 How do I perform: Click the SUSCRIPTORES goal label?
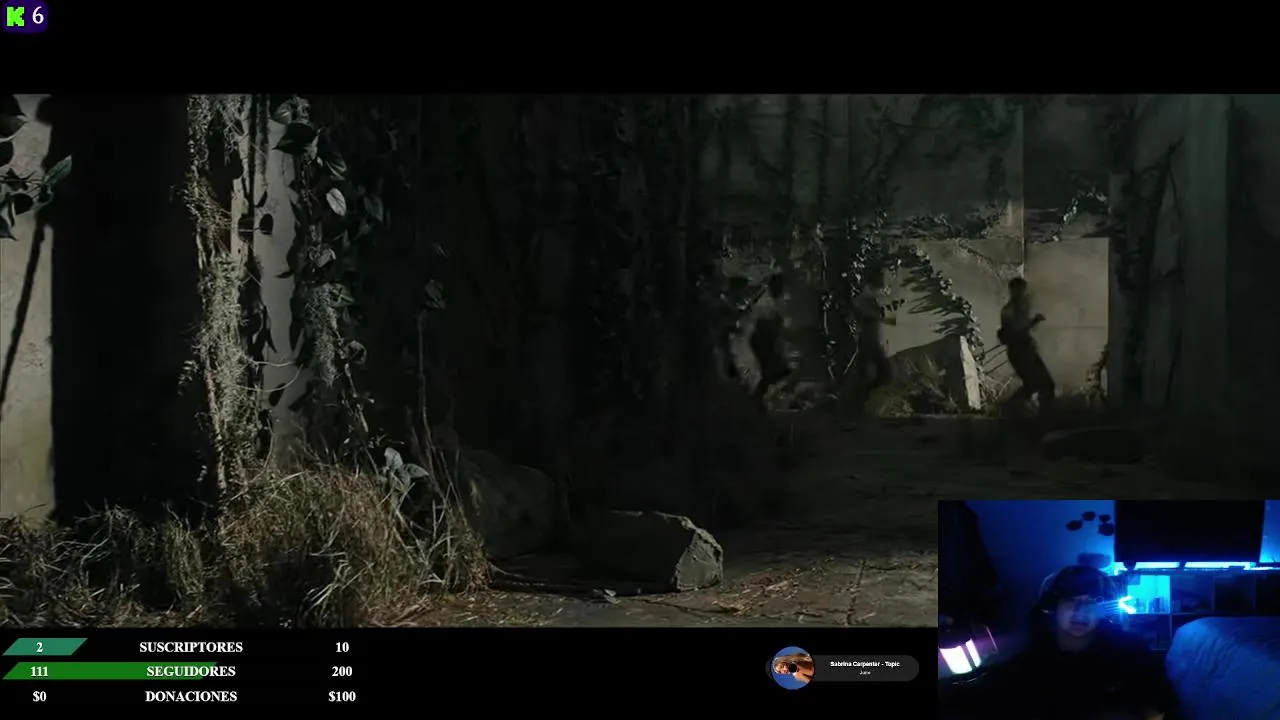click(x=191, y=647)
